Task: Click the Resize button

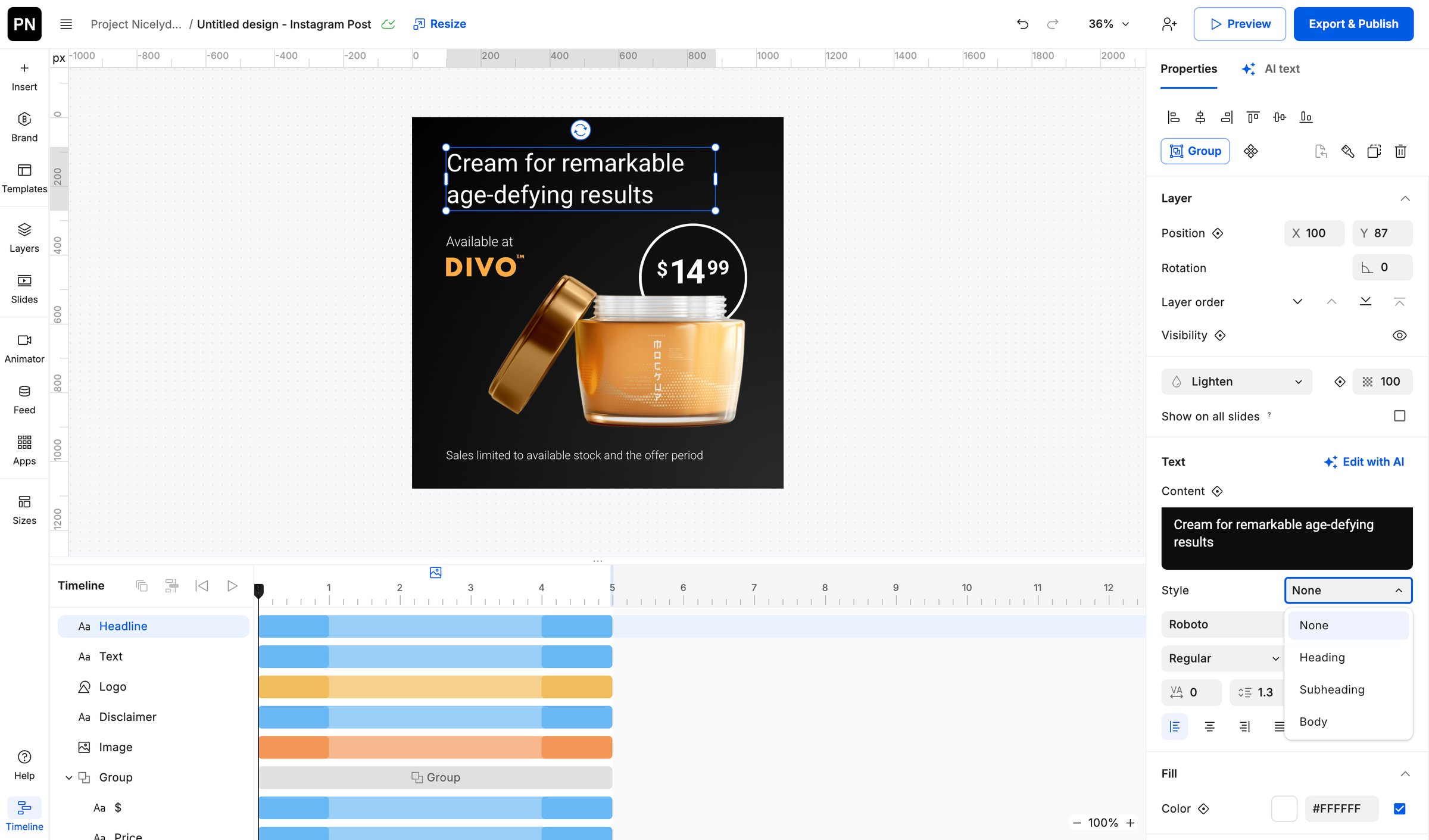Action: pos(439,24)
